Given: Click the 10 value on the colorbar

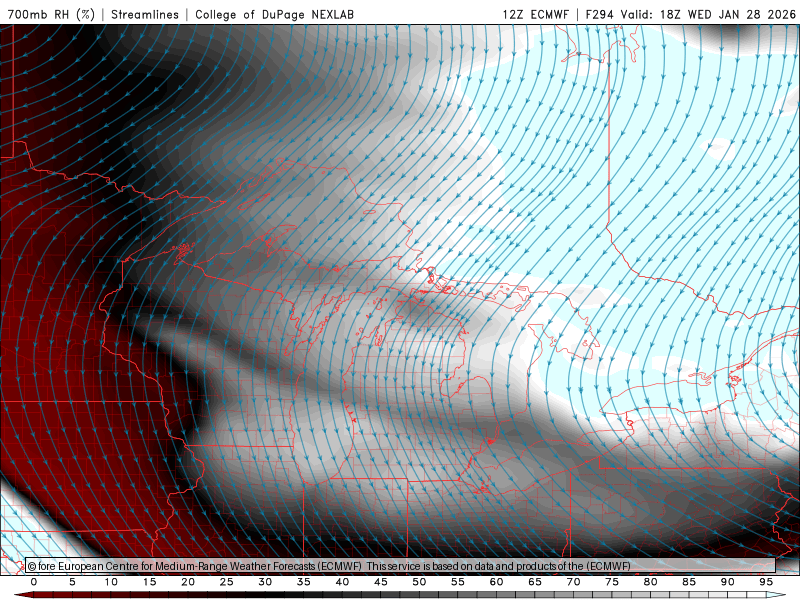Looking at the screenshot, I should (111, 582).
